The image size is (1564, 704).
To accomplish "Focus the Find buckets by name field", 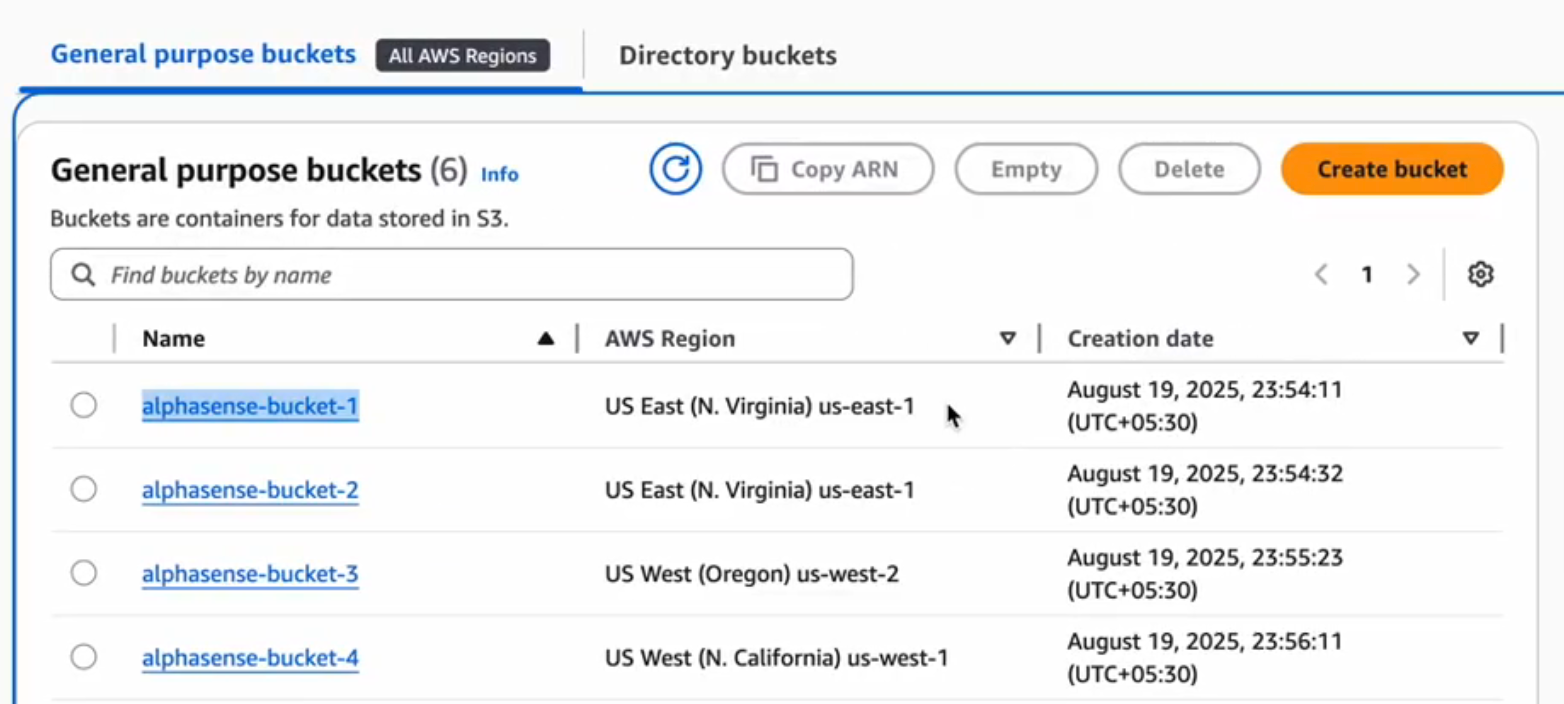I will point(470,275).
